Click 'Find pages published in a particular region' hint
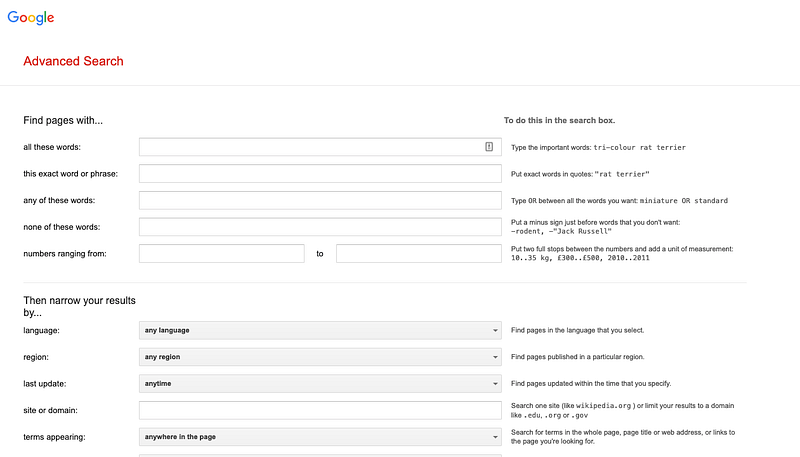This screenshot has width=800, height=457. pos(578,357)
